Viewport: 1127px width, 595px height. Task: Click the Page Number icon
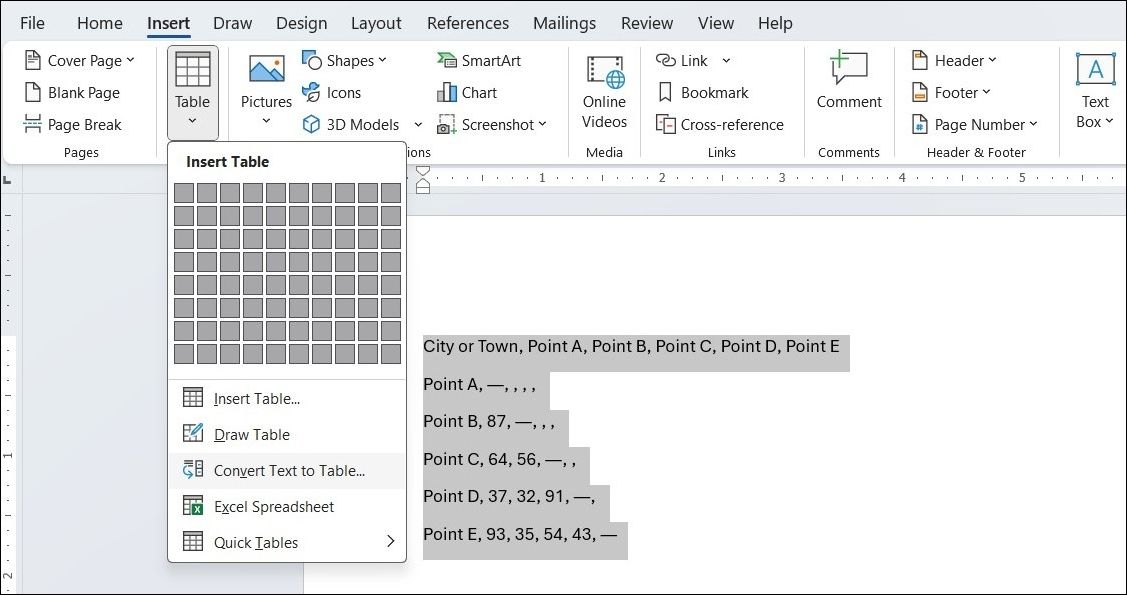[919, 124]
